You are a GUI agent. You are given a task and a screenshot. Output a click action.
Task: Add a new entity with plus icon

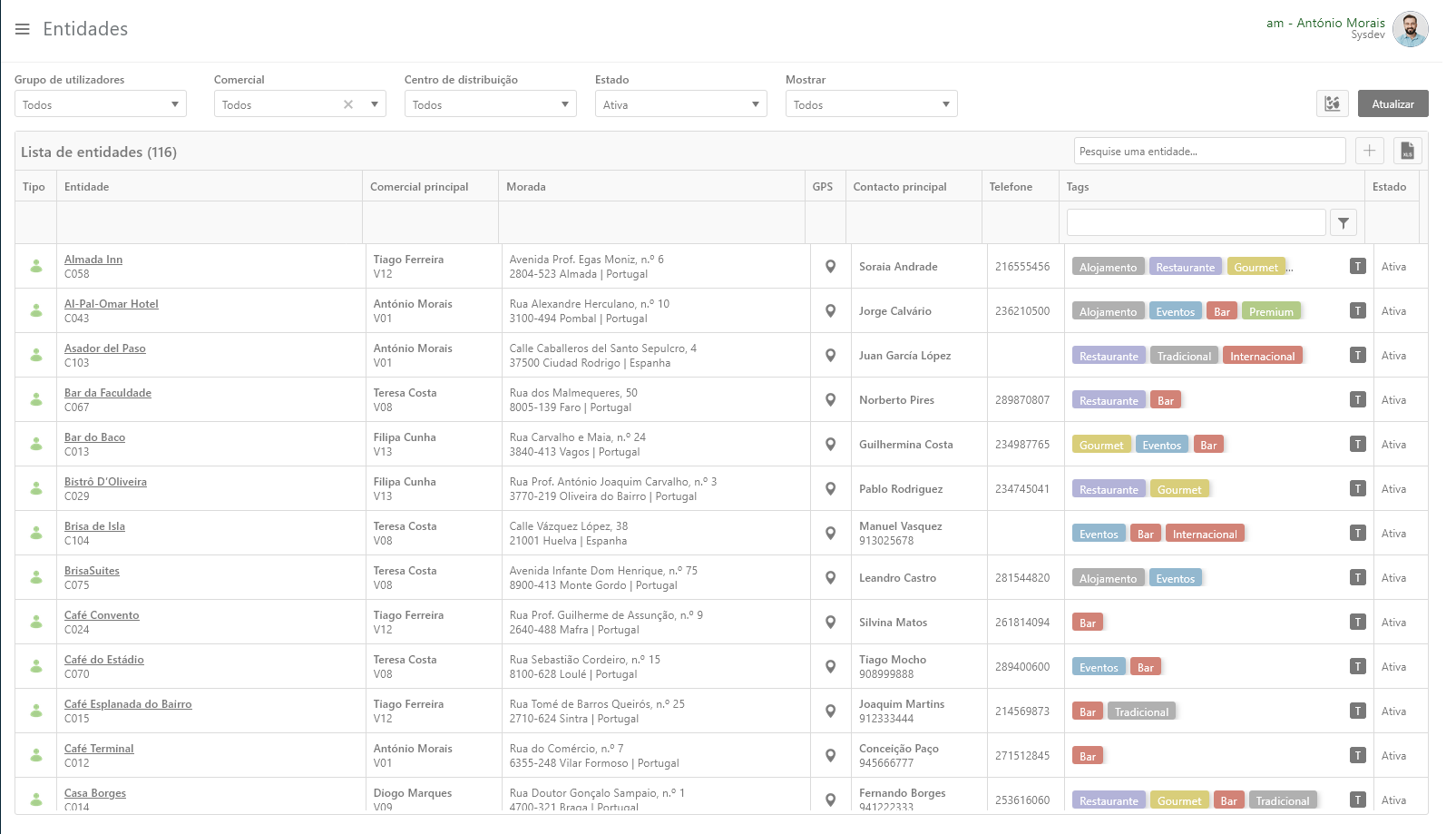click(x=1369, y=151)
